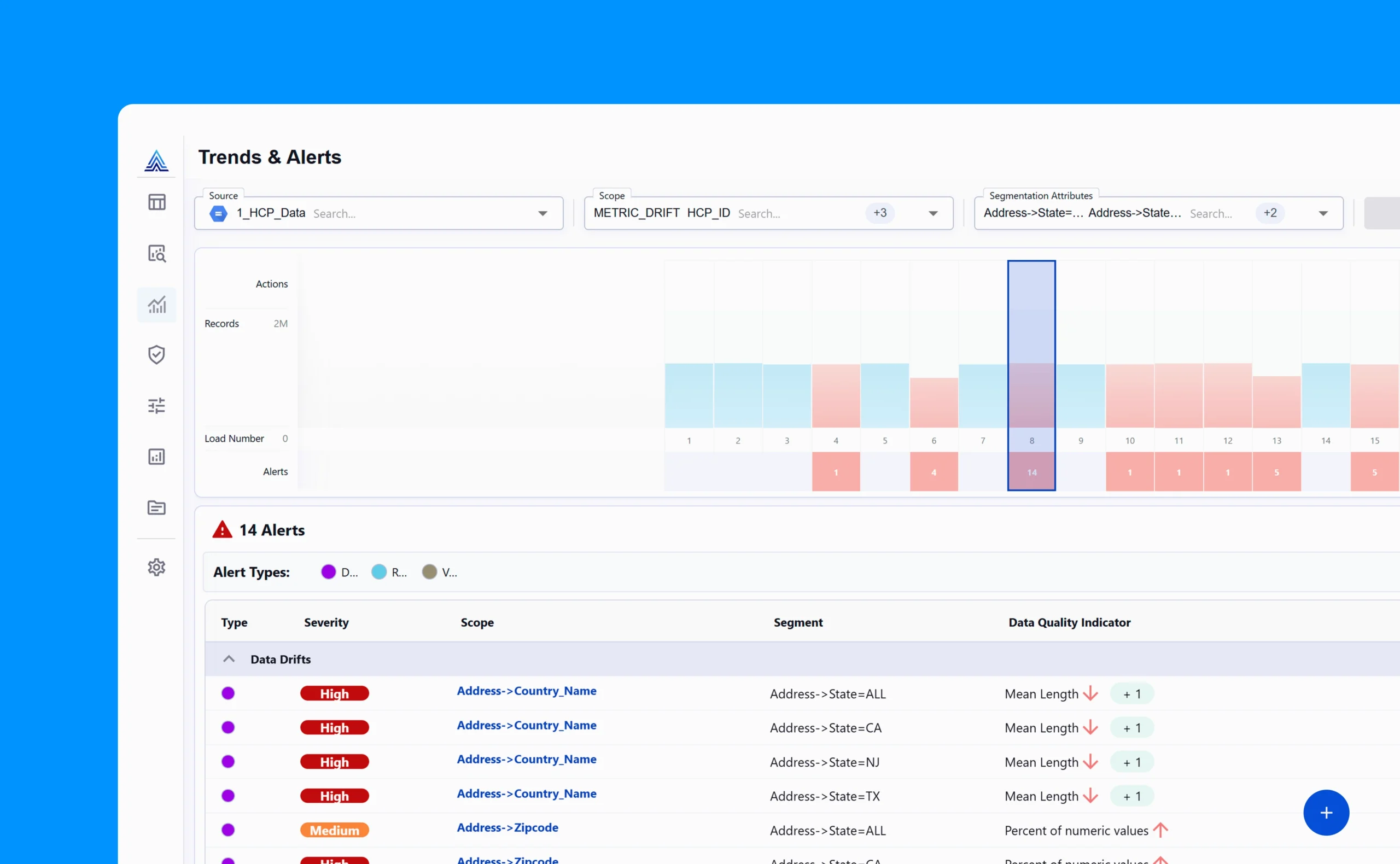This screenshot has width=1400, height=864.
Task: Open Address->Country_Name link in State=TX row
Action: (526, 793)
